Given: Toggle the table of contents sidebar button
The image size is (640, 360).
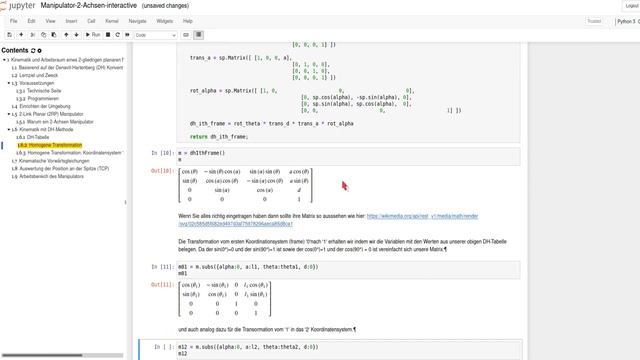Looking at the screenshot, I should click(x=199, y=35).
